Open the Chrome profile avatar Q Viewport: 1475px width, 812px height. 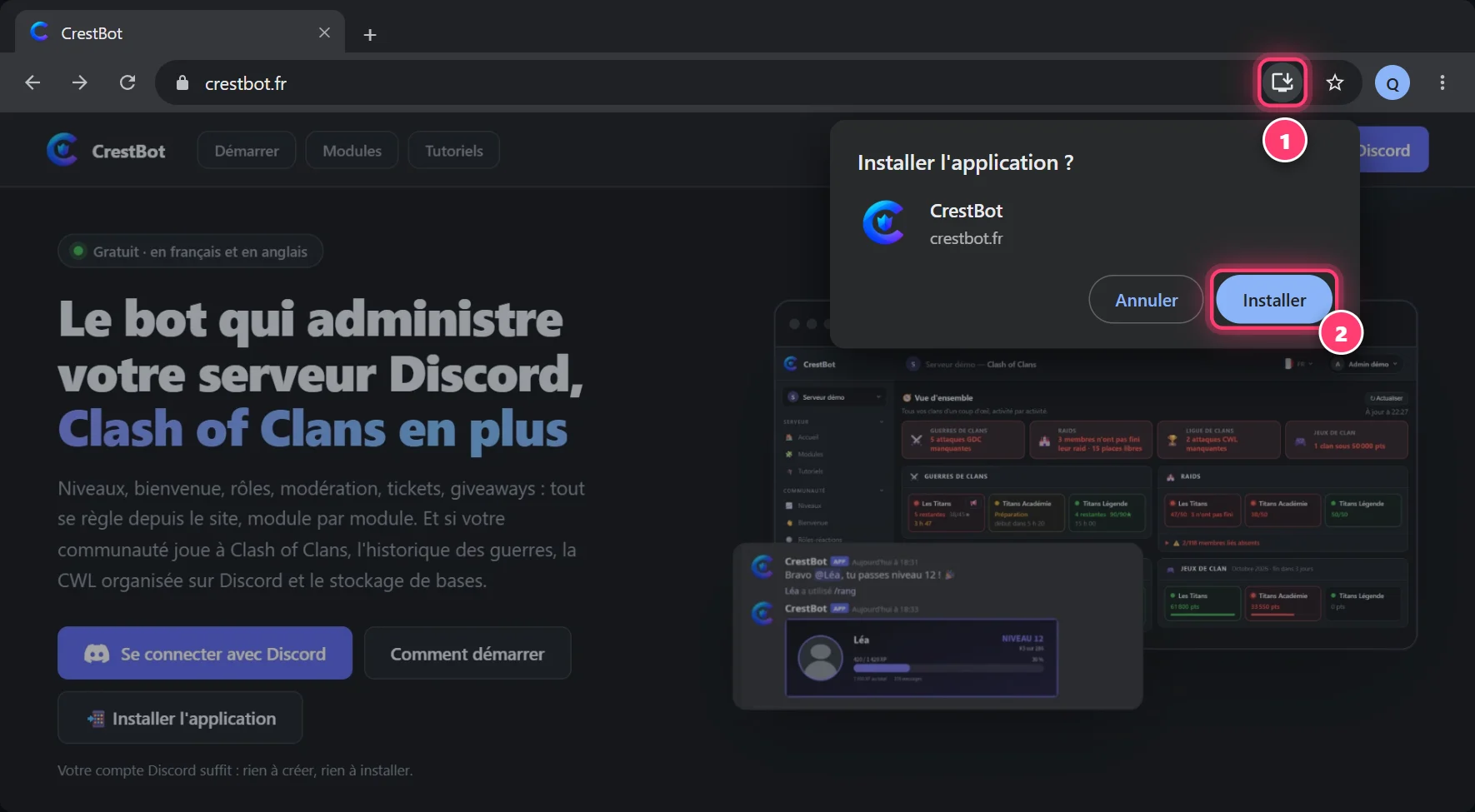click(x=1392, y=82)
